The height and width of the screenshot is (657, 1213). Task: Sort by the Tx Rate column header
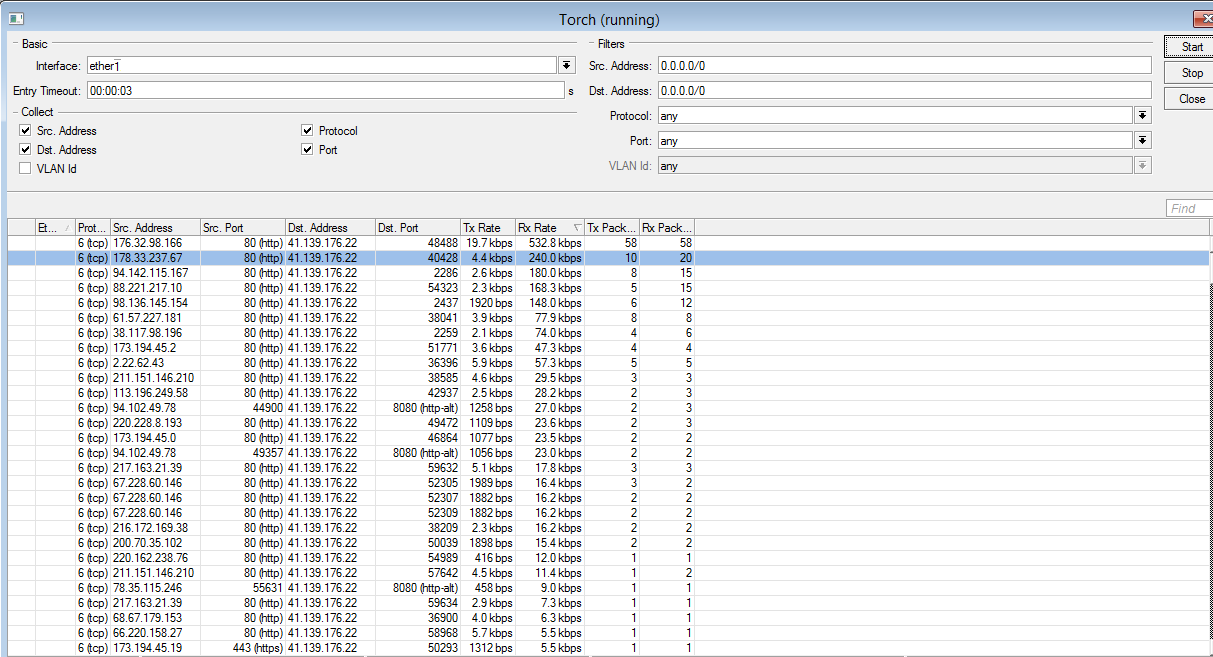[488, 228]
